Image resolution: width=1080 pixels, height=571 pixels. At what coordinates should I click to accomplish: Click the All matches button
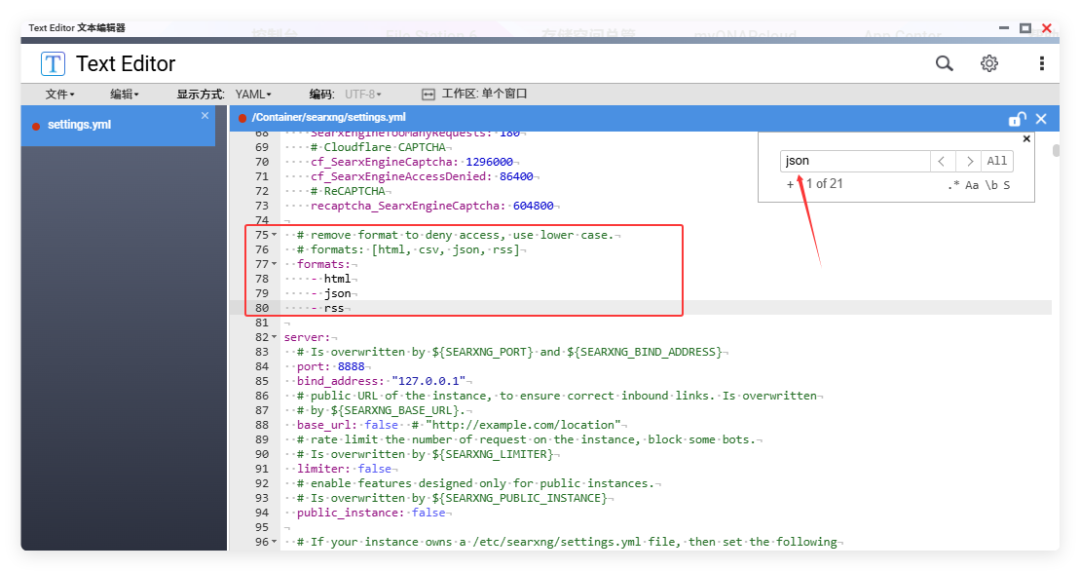coord(997,161)
